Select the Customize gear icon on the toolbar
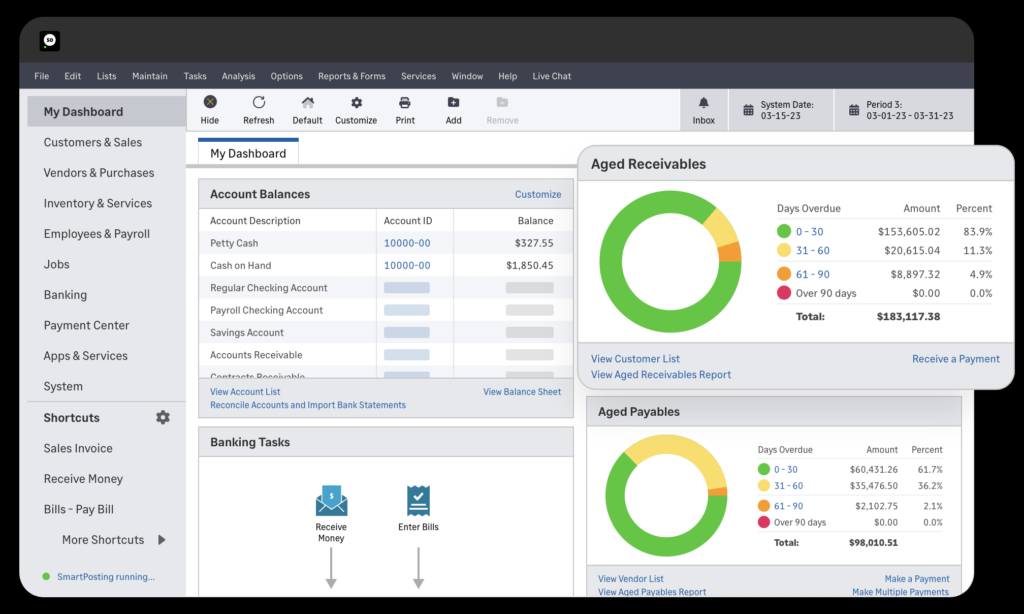The width and height of the screenshot is (1024, 614). click(x=356, y=102)
